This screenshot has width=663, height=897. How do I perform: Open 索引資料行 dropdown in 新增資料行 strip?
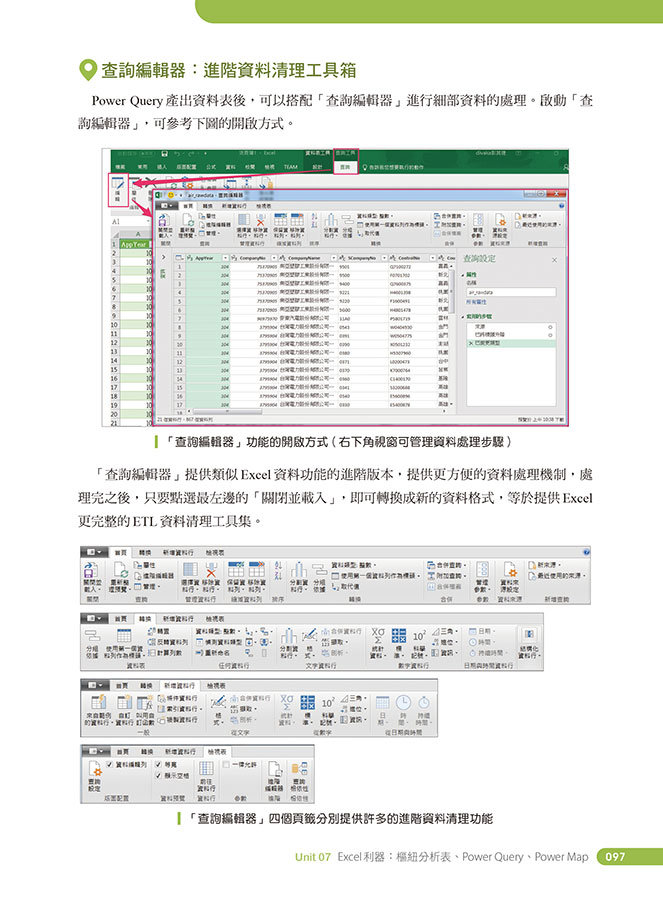pyautogui.click(x=179, y=709)
